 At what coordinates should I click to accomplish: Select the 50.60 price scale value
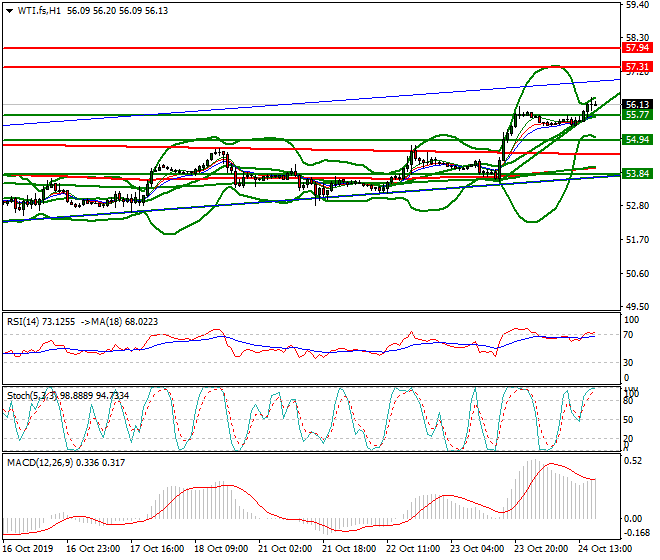pyautogui.click(x=637, y=274)
